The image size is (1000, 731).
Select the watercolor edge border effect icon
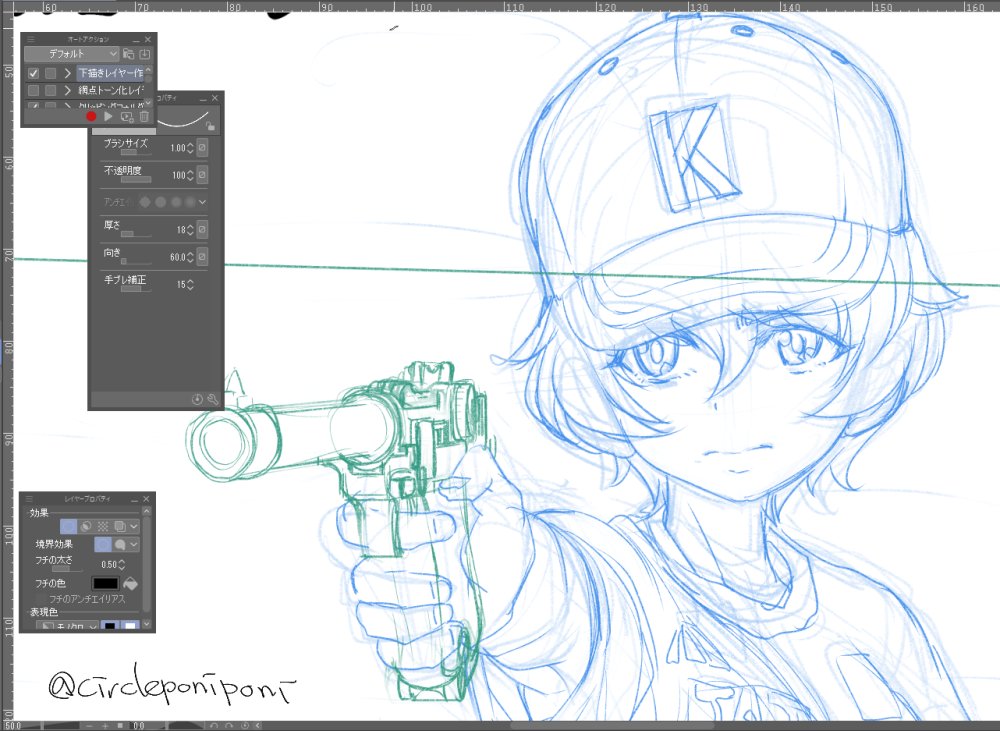[x=120, y=545]
